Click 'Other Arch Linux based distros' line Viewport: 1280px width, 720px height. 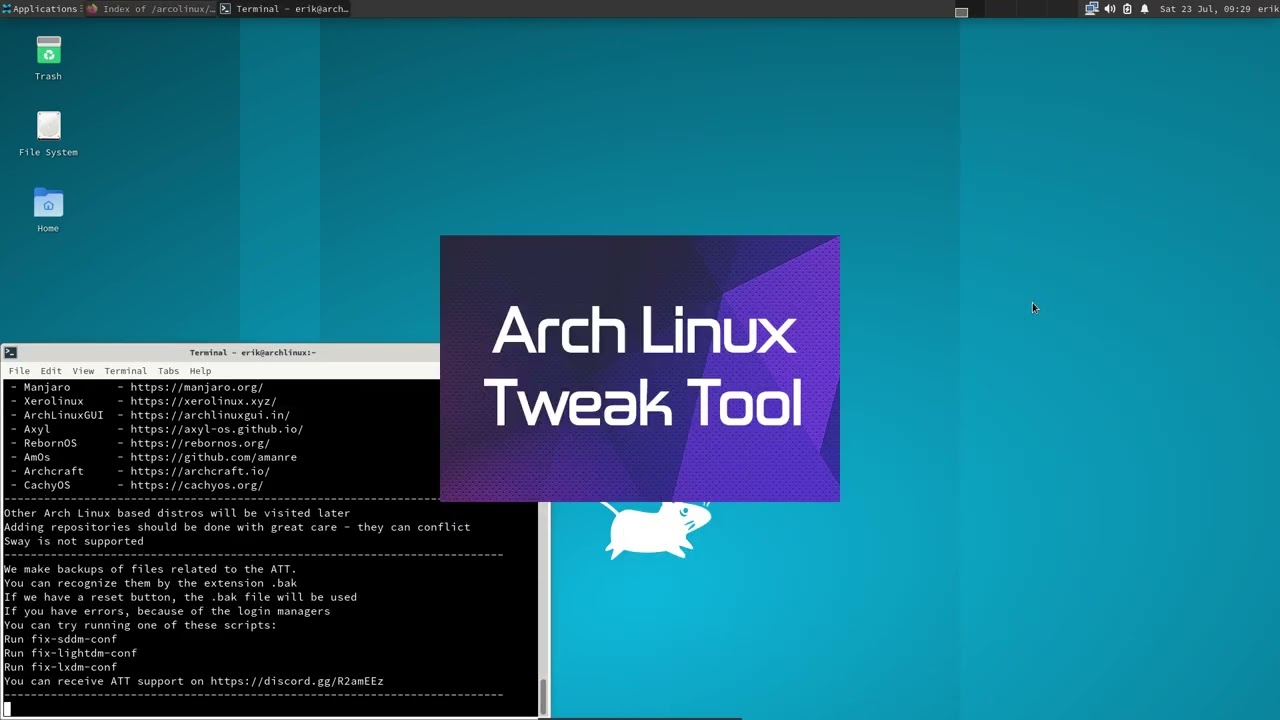coord(177,513)
